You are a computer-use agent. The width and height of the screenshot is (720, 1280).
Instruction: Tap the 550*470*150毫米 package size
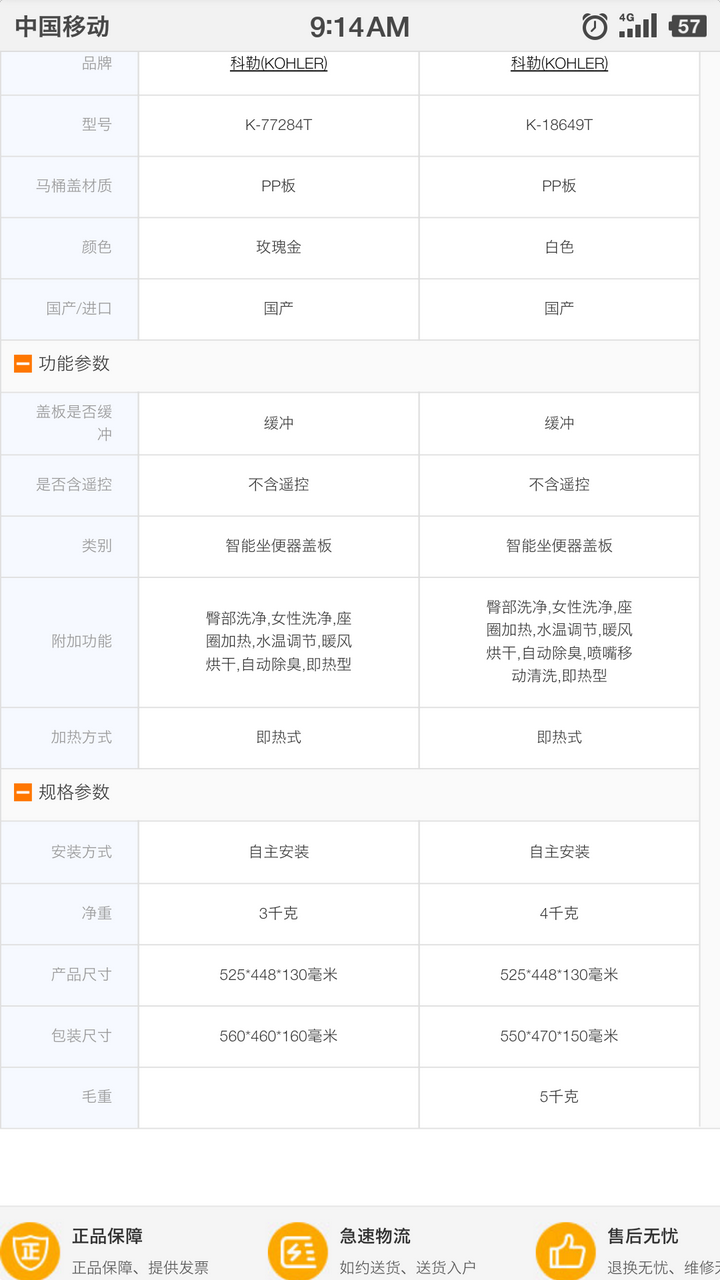[x=559, y=1036]
